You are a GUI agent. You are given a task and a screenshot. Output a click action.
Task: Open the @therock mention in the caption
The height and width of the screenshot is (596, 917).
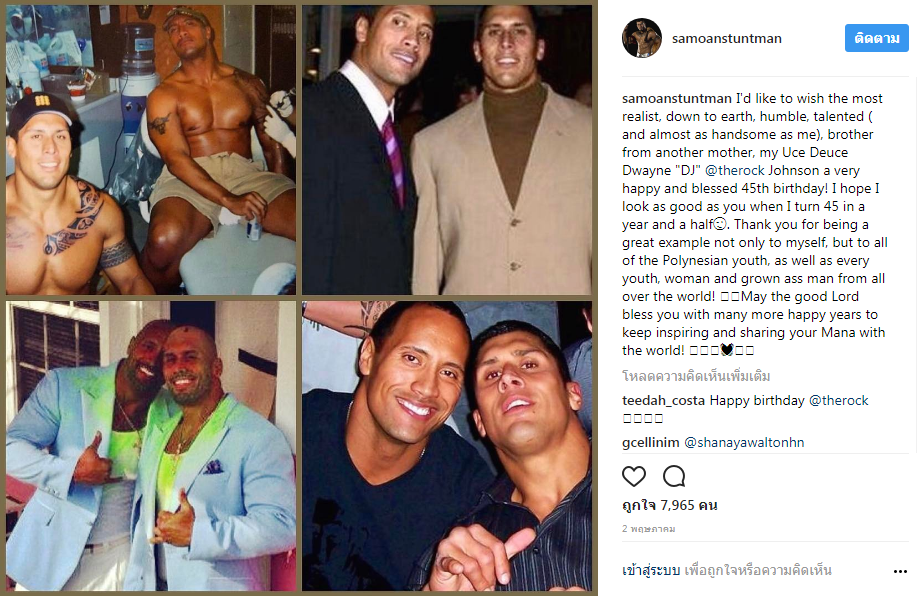pos(735,170)
